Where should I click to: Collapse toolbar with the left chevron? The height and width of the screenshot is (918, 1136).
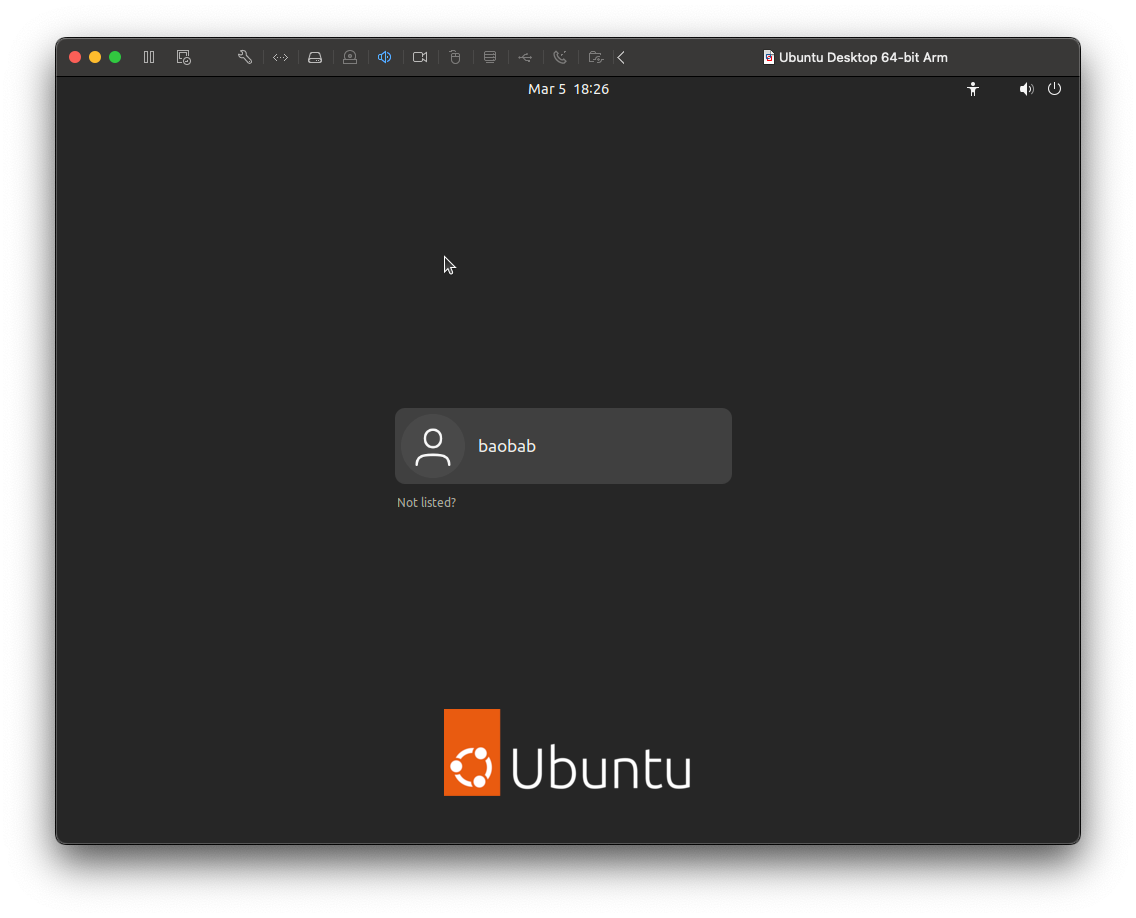(x=621, y=57)
